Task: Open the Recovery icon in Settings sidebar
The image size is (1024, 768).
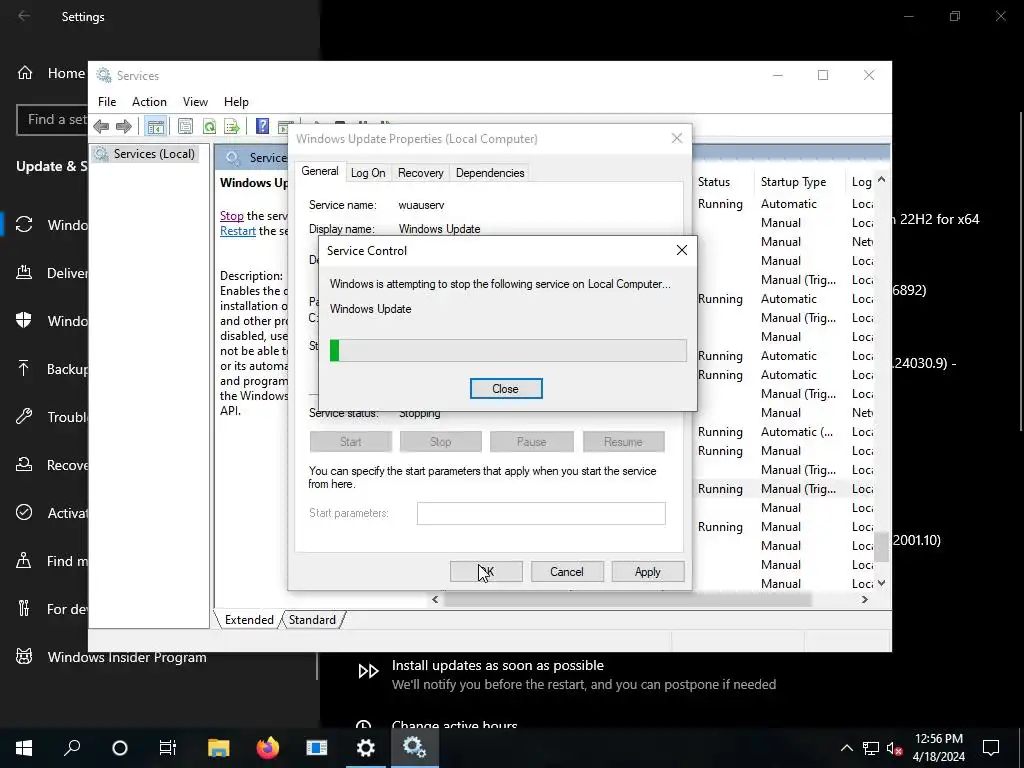Action: [x=24, y=464]
